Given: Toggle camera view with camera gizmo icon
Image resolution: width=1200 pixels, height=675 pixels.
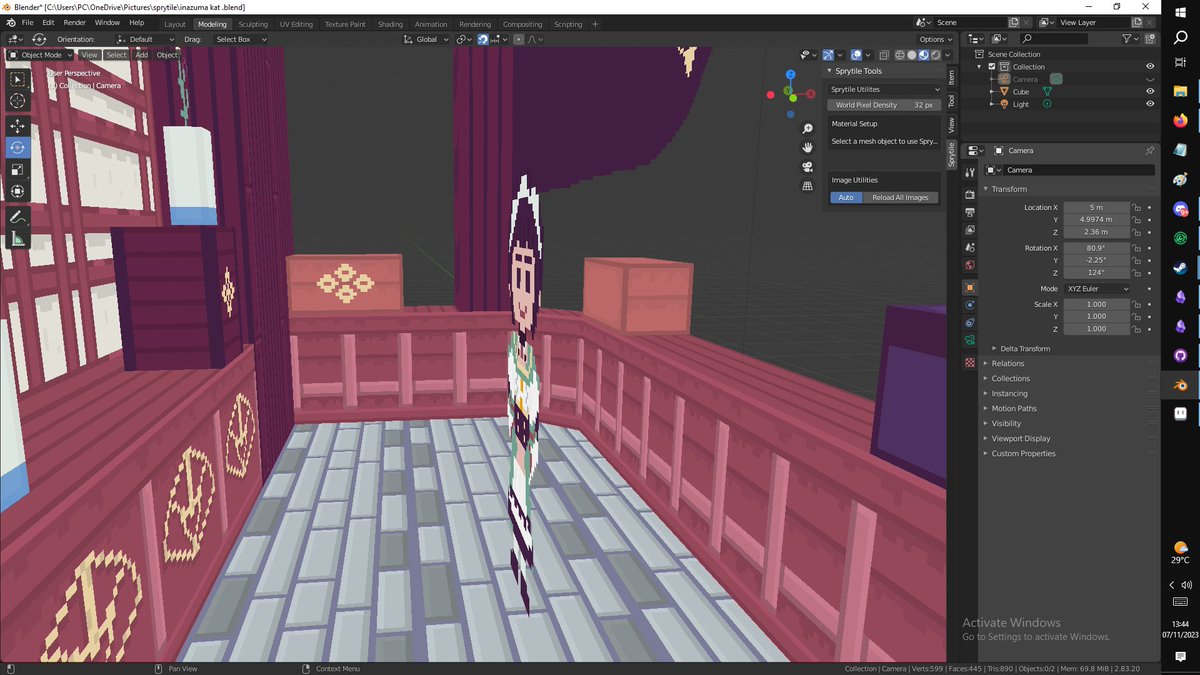Looking at the screenshot, I should click(807, 167).
